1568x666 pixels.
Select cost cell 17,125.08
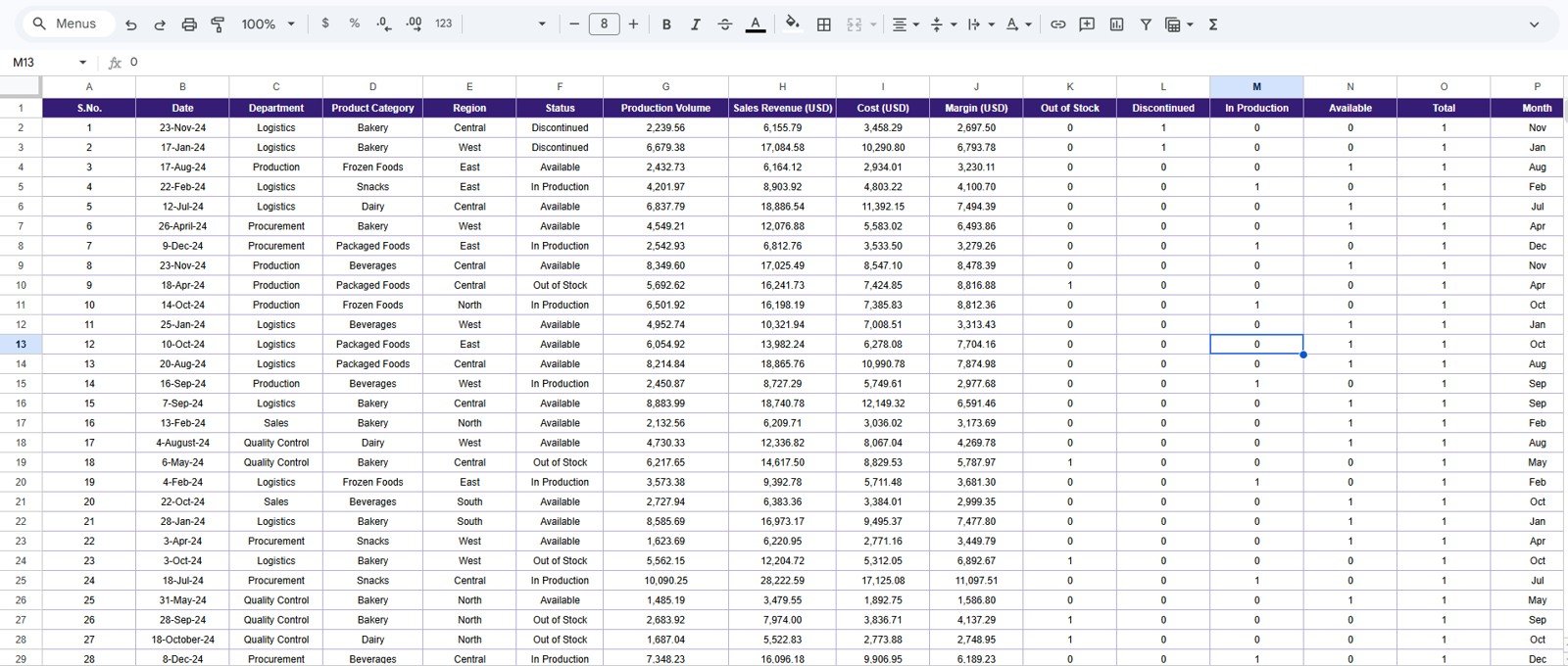click(883, 580)
